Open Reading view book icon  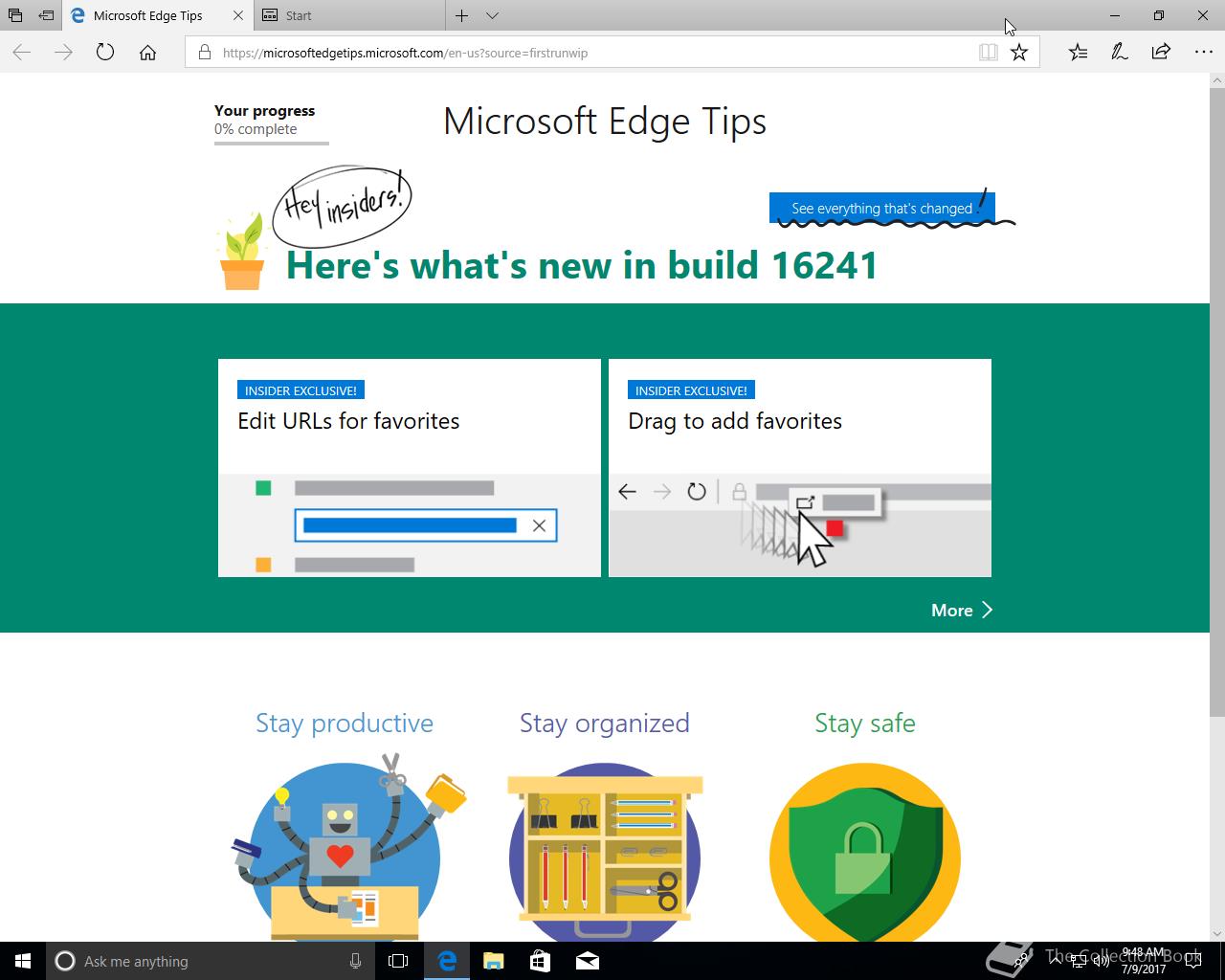pyautogui.click(x=989, y=53)
